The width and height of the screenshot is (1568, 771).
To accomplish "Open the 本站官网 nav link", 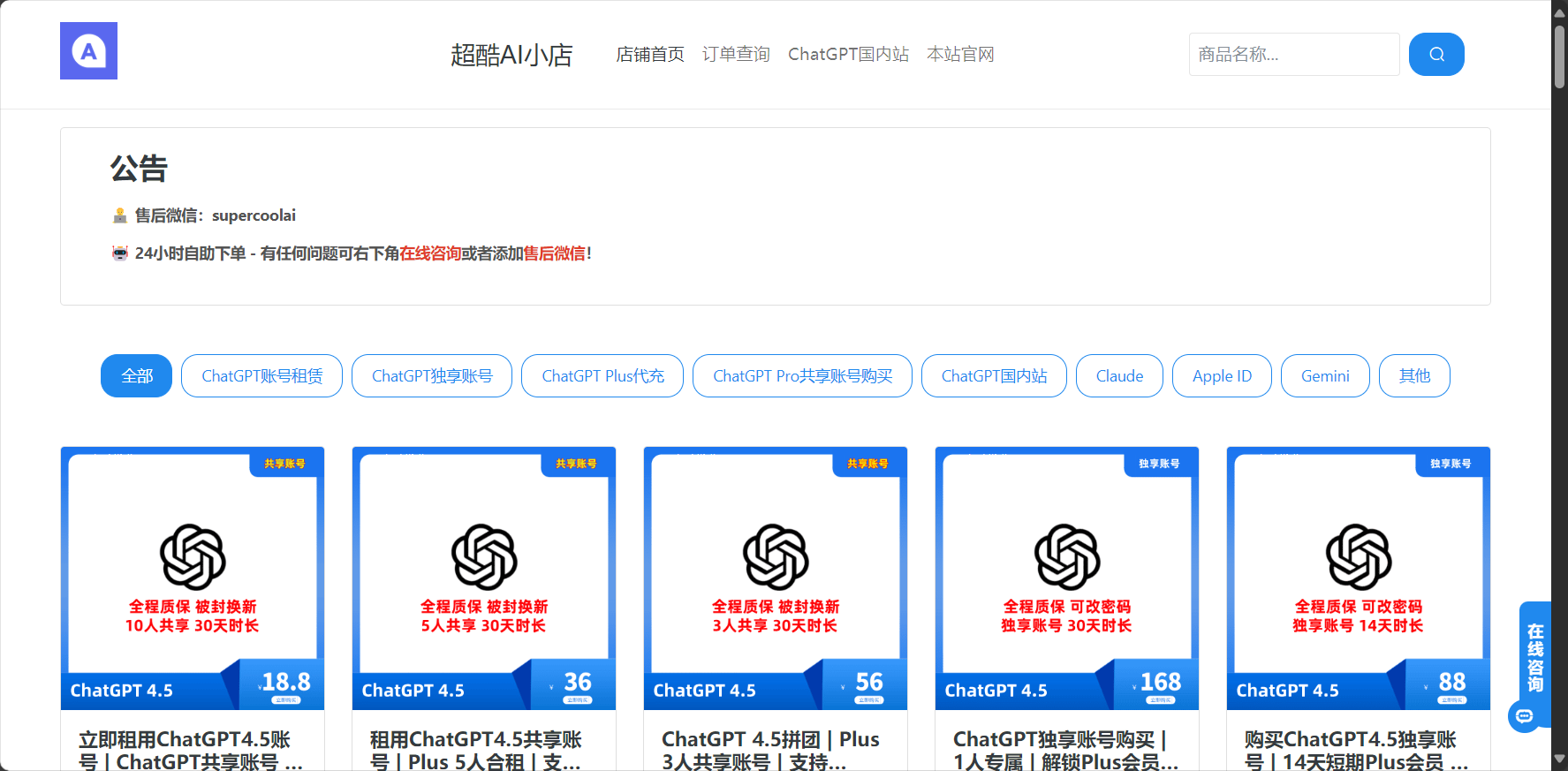I will click(x=960, y=55).
